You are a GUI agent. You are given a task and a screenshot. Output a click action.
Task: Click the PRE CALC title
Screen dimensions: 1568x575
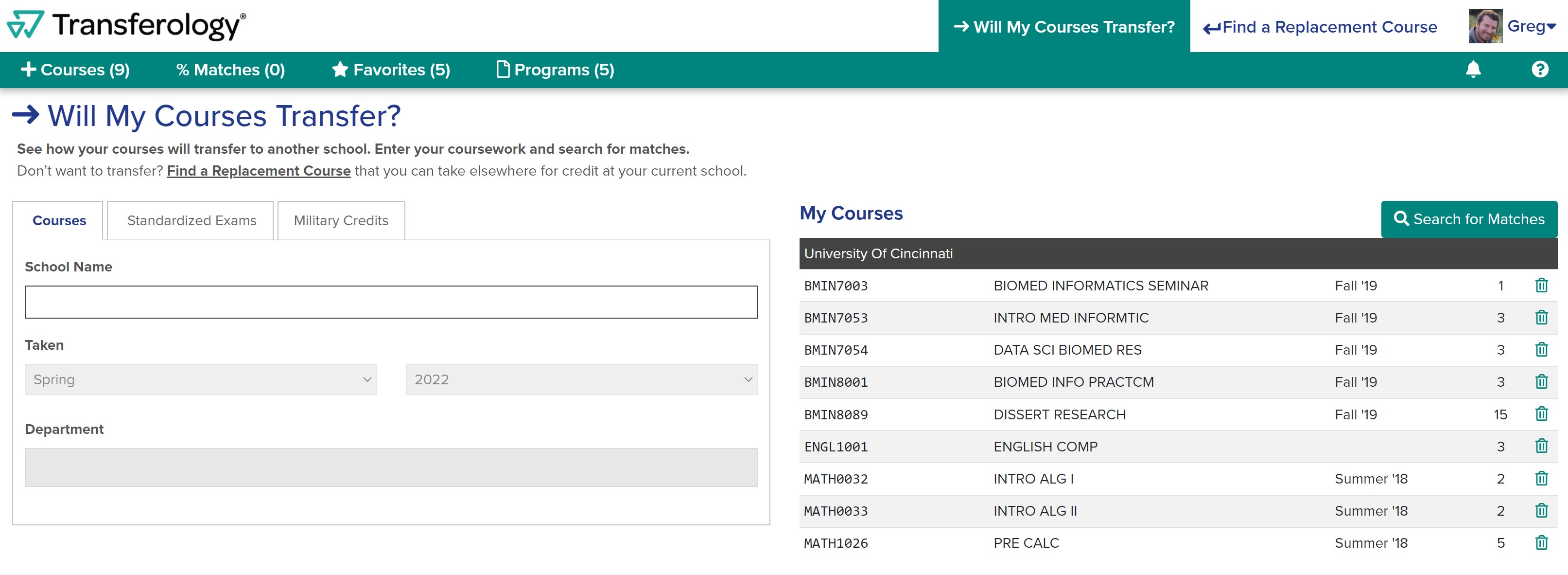(1026, 543)
